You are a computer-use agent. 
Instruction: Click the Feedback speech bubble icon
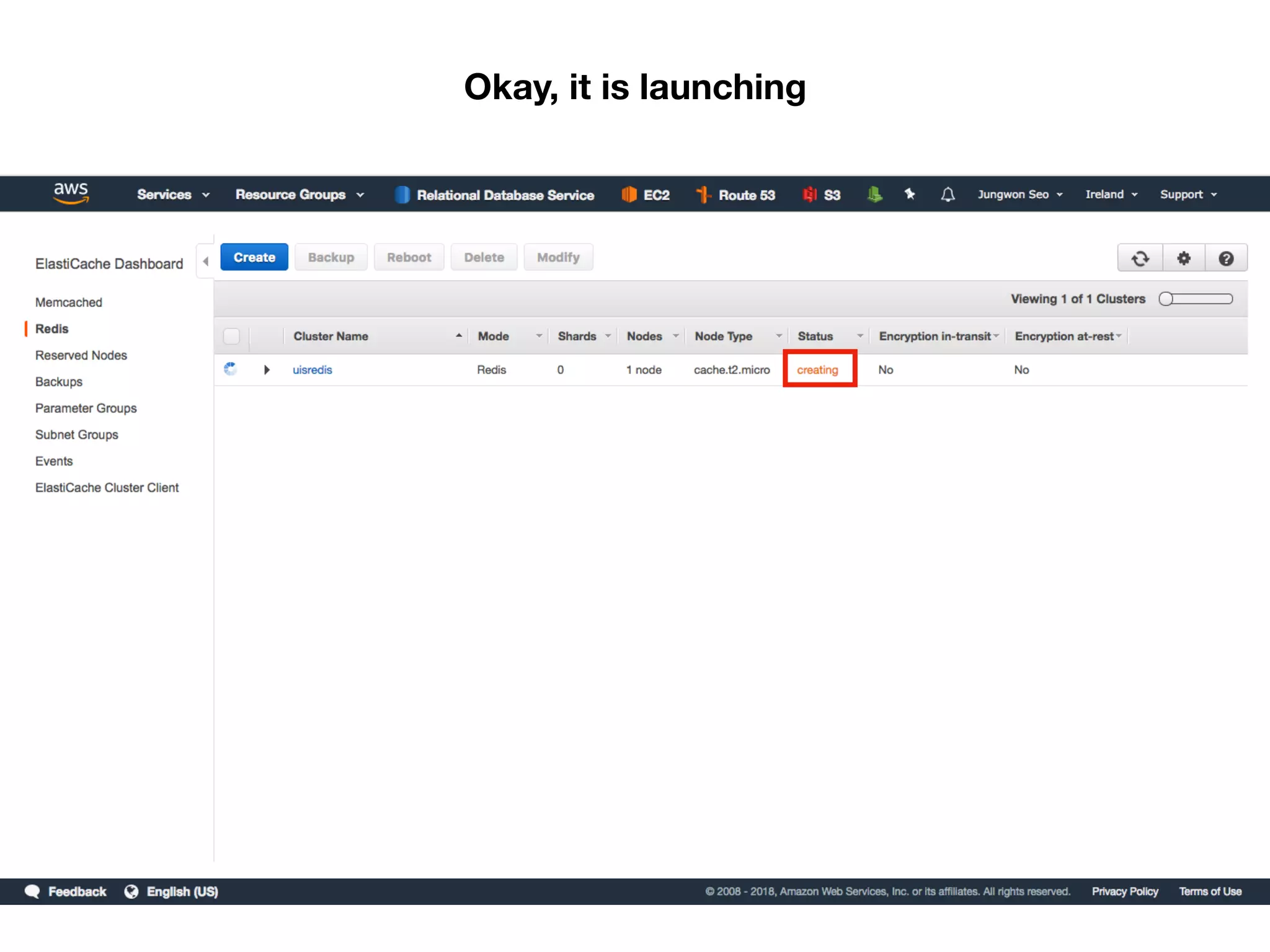point(32,891)
